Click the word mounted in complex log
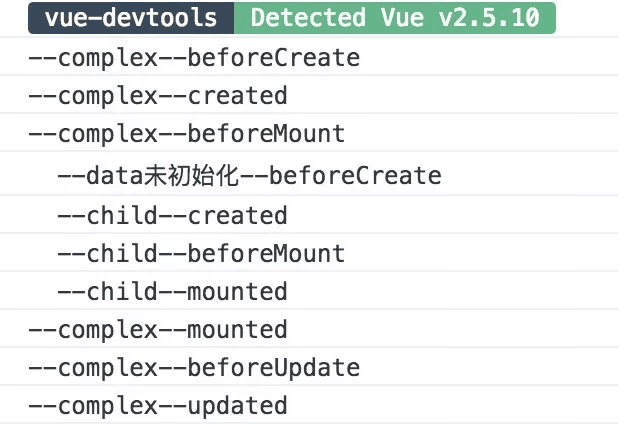 [237, 329]
